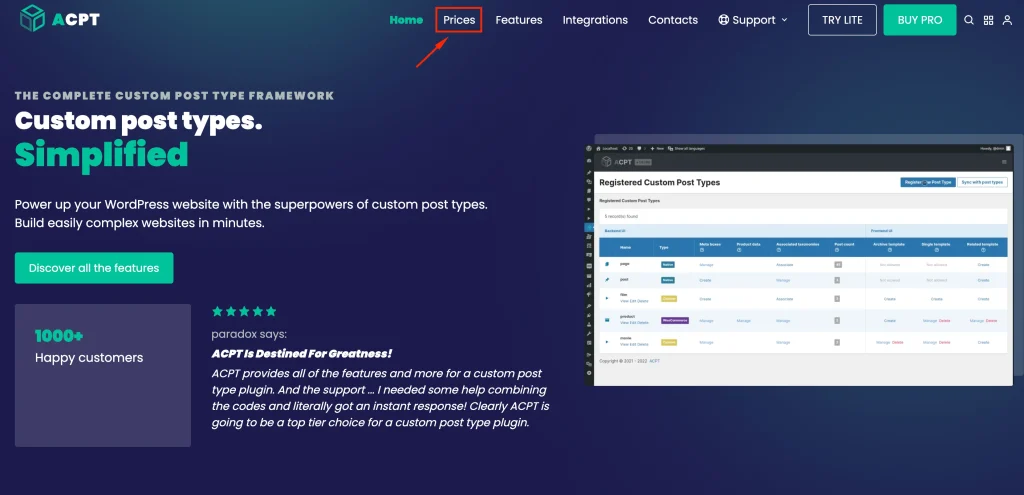Click the Sync with post types button
This screenshot has width=1024, height=495.
[x=981, y=182]
